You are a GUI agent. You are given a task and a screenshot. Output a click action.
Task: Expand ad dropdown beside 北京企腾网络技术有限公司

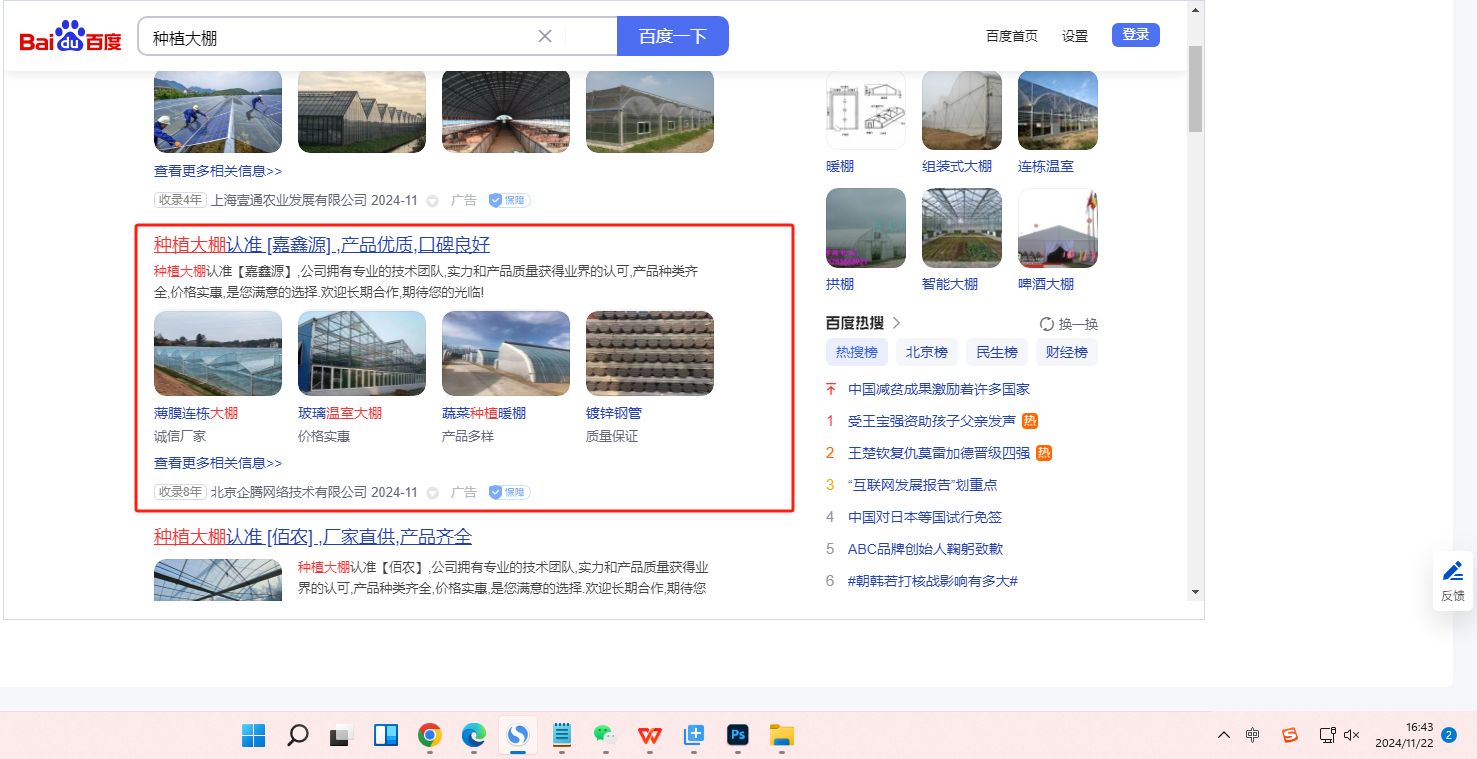point(432,493)
